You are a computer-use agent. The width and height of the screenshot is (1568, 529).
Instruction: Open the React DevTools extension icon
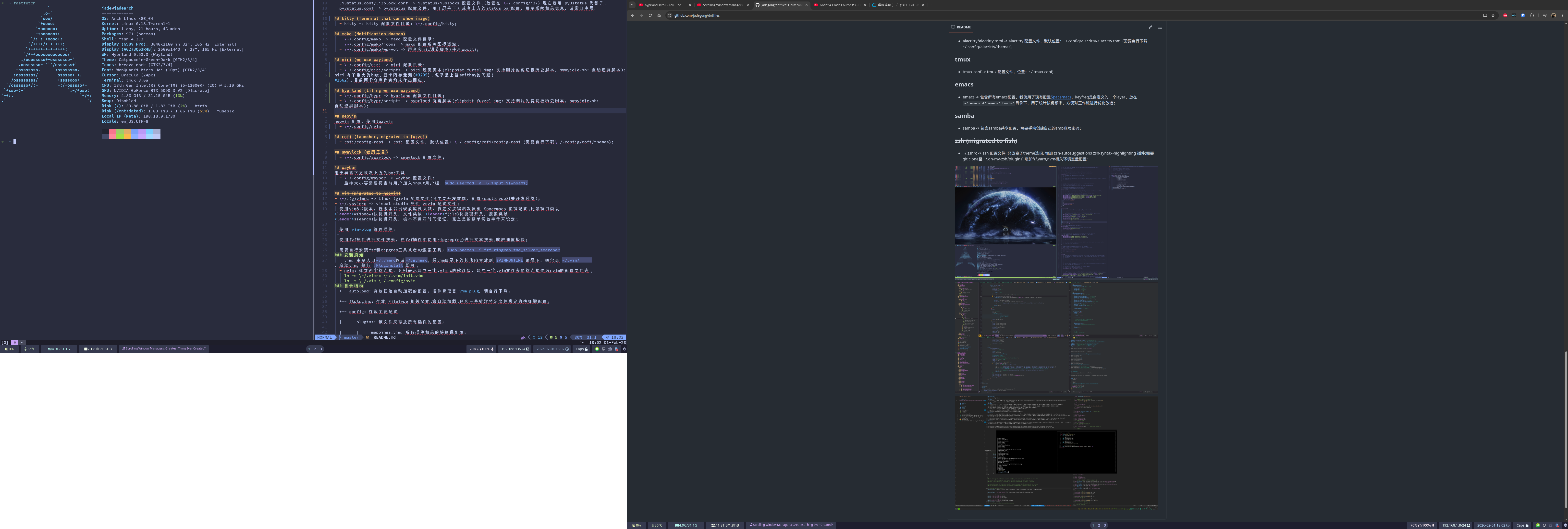pos(1514,15)
